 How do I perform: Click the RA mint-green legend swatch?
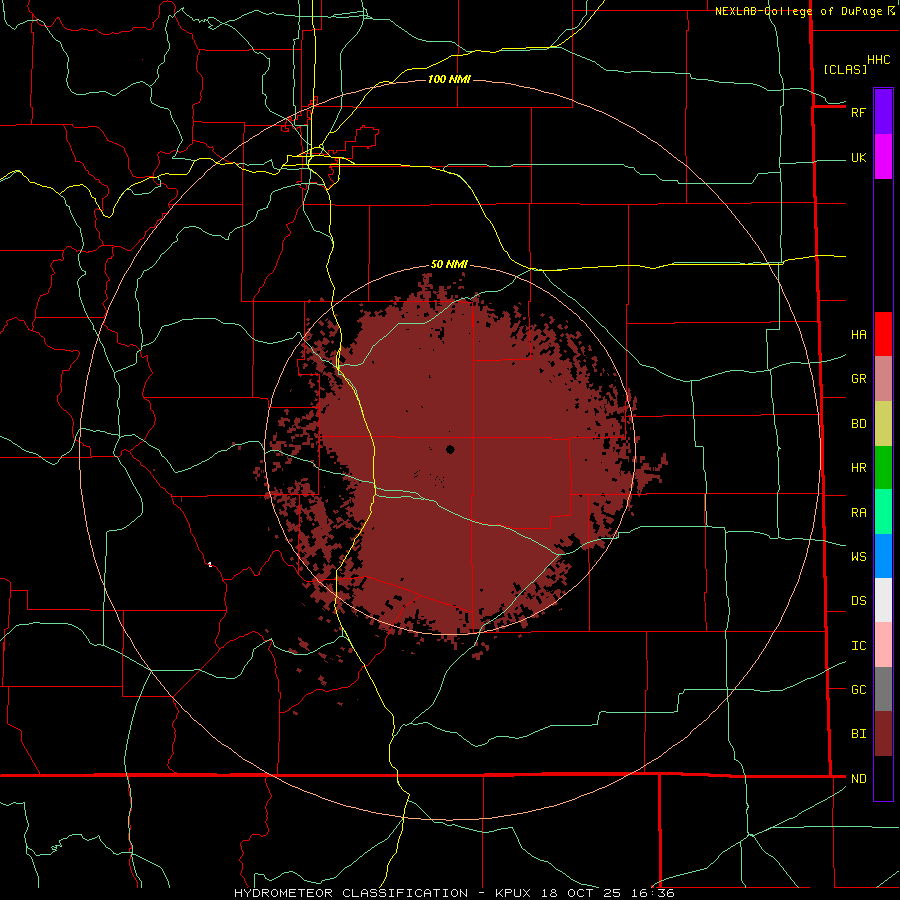coord(883,512)
